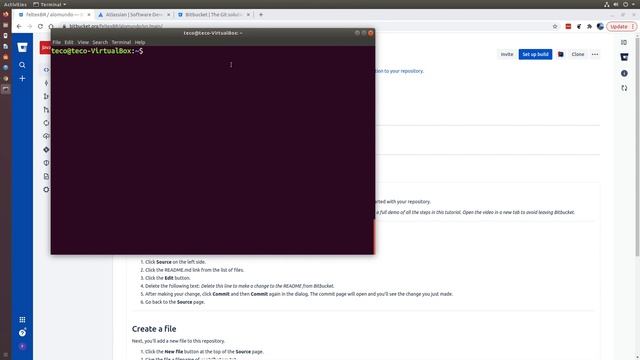This screenshot has width=640, height=360.
Task: Open the Chrome profile avatar
Action: [x=600, y=27]
